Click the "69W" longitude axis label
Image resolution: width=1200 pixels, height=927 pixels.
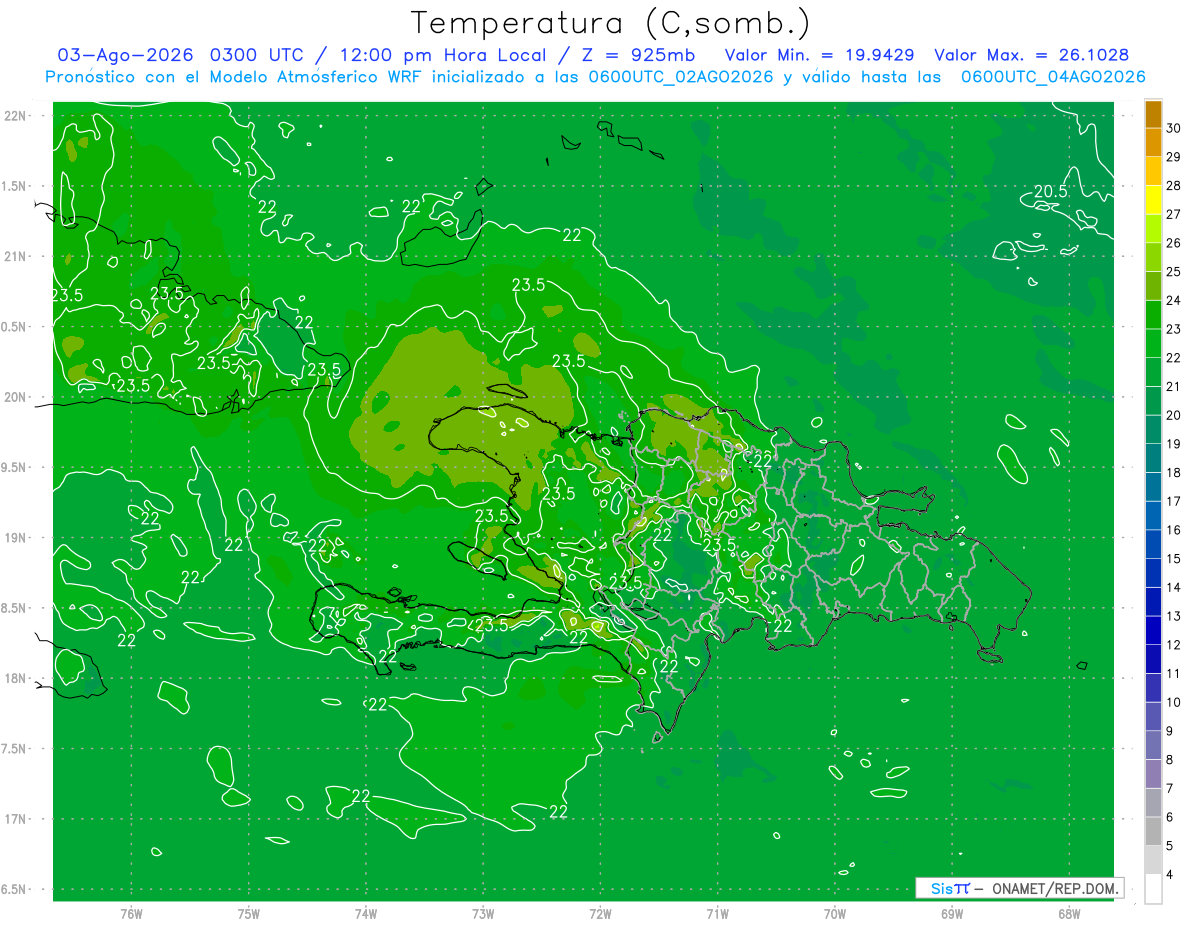coord(952,914)
